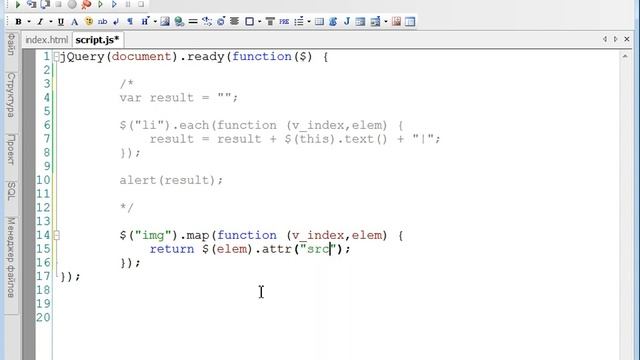Insert paragraph with pilcrow icon
The width and height of the screenshot is (640, 360).
click(130, 22)
